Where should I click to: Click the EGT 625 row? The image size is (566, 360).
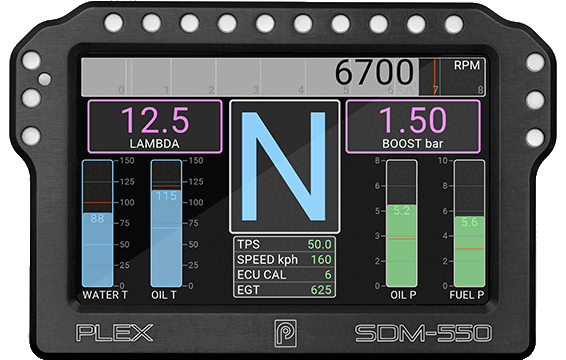tap(284, 290)
